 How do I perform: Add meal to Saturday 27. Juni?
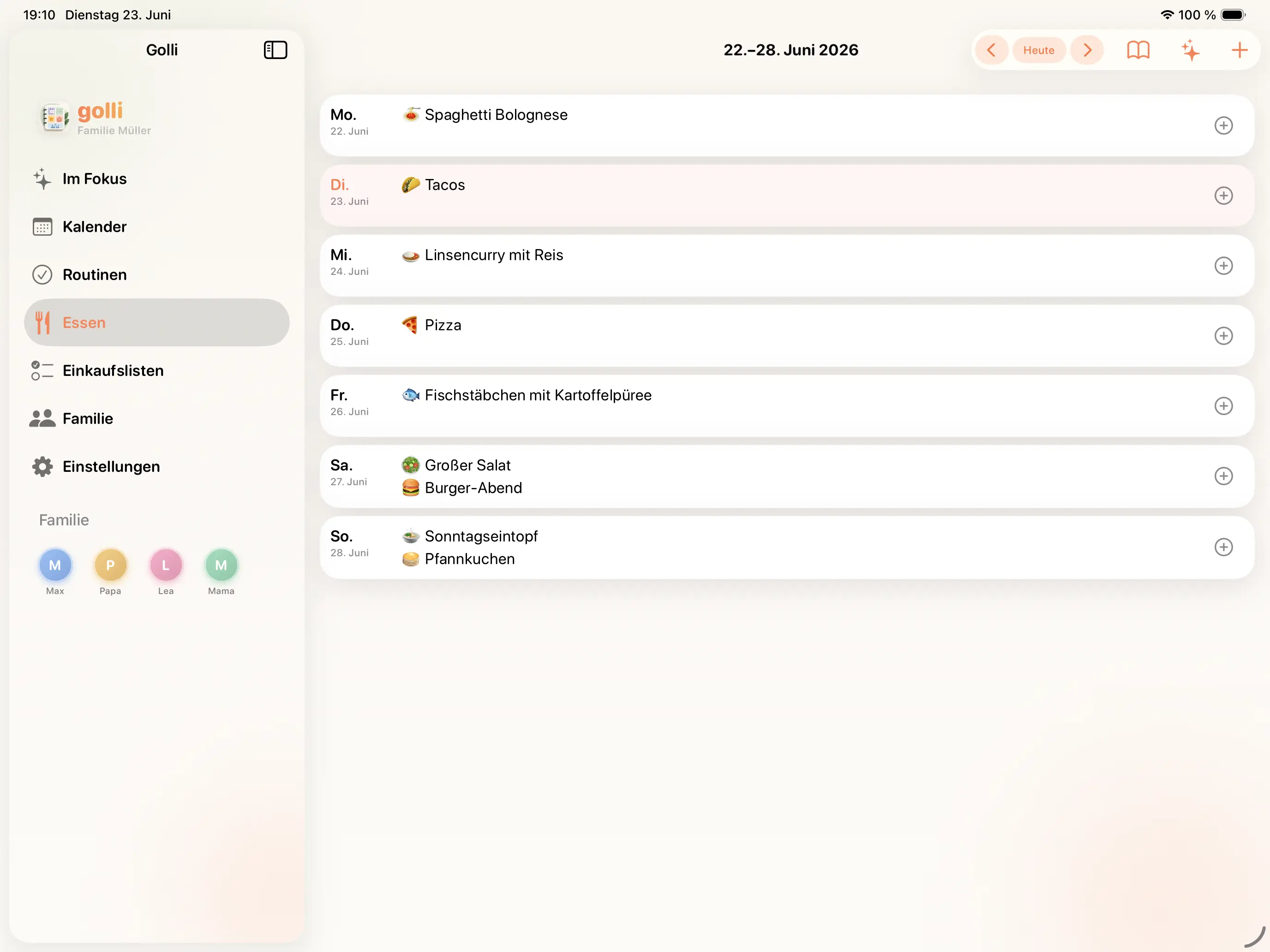click(x=1223, y=476)
